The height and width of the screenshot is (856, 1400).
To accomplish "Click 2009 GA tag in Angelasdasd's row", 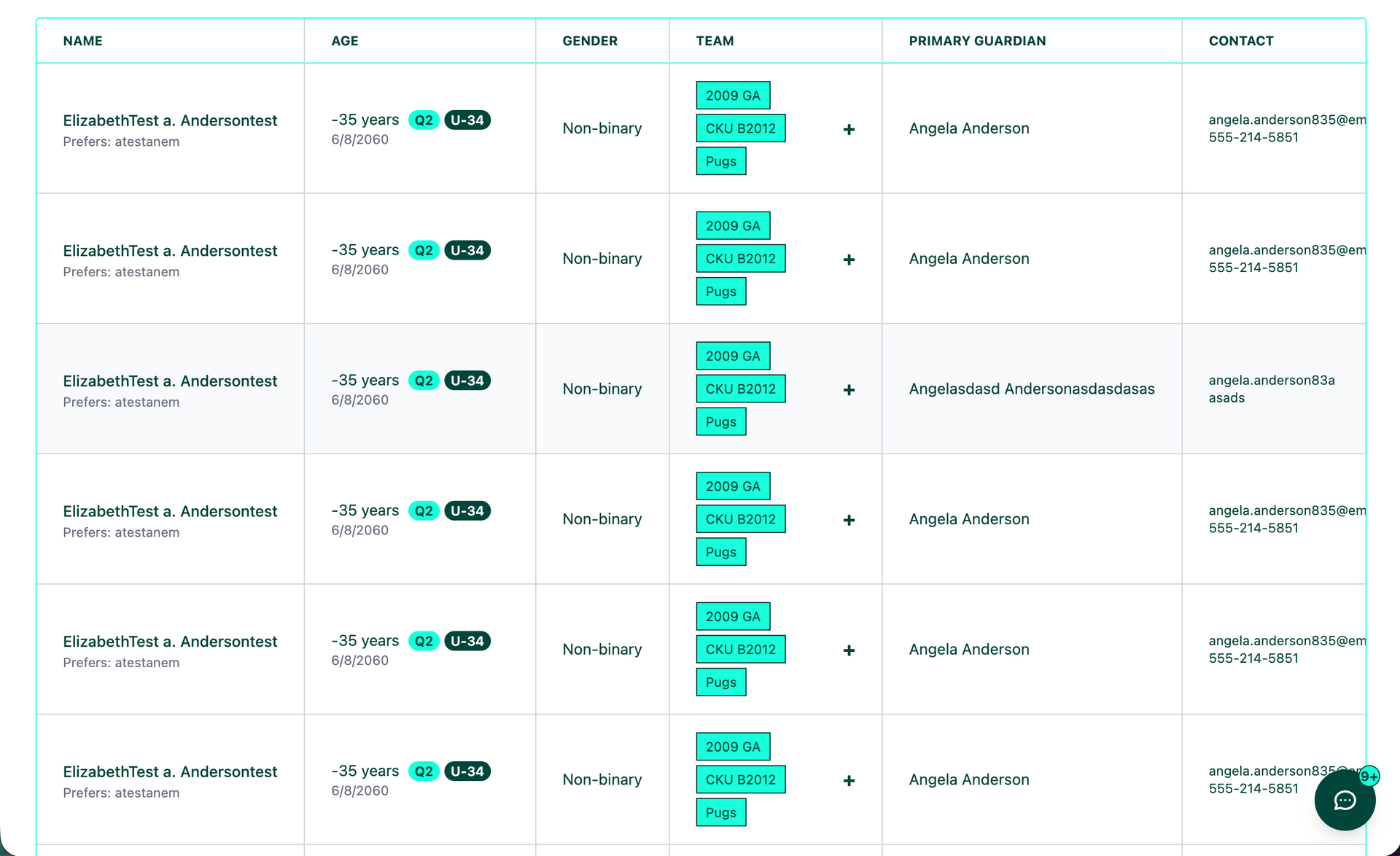I will click(733, 356).
